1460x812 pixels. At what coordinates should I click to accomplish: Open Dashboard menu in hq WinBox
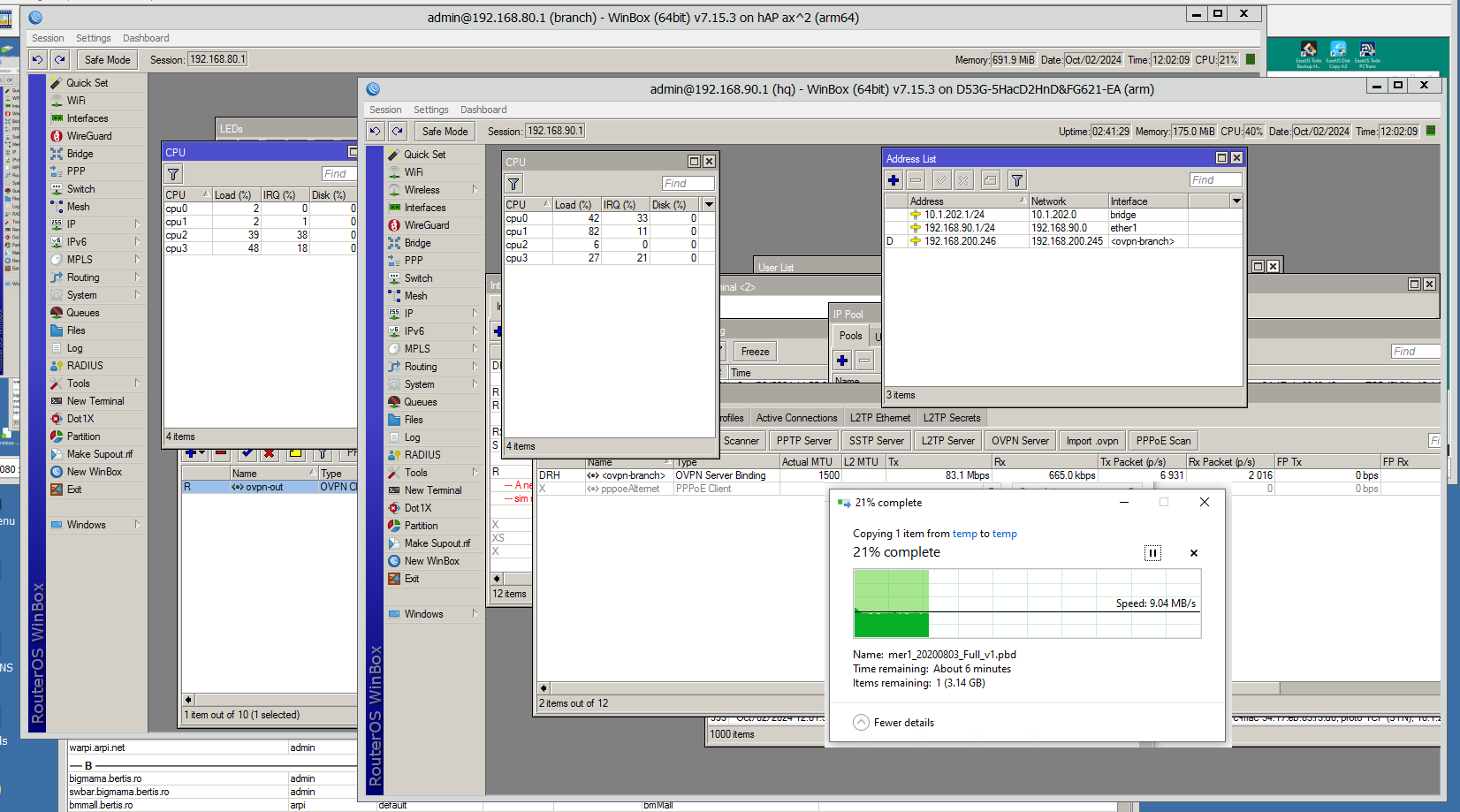click(x=483, y=110)
